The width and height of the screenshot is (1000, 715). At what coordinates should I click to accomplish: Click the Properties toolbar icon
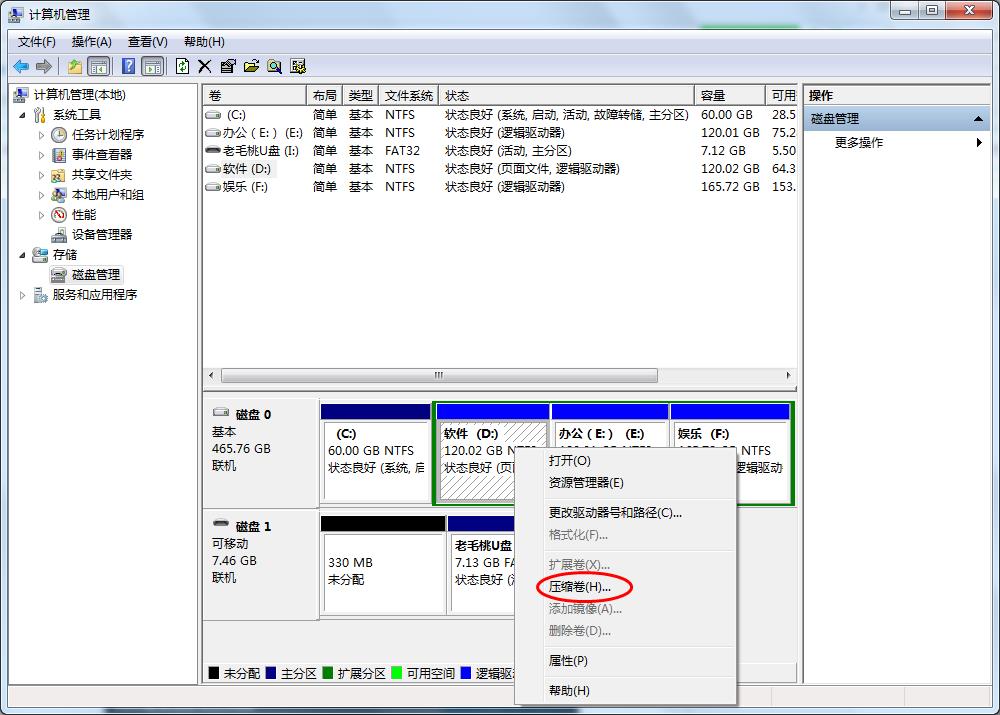229,66
